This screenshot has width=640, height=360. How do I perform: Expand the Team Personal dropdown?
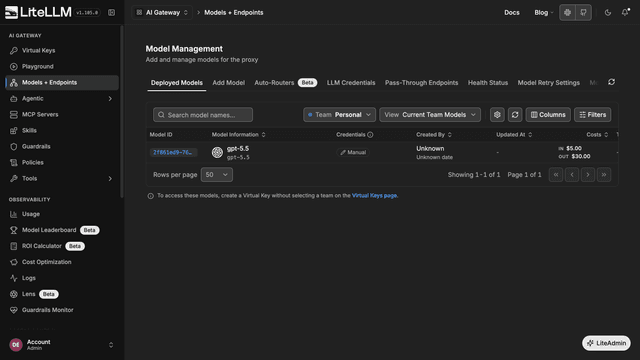(339, 115)
